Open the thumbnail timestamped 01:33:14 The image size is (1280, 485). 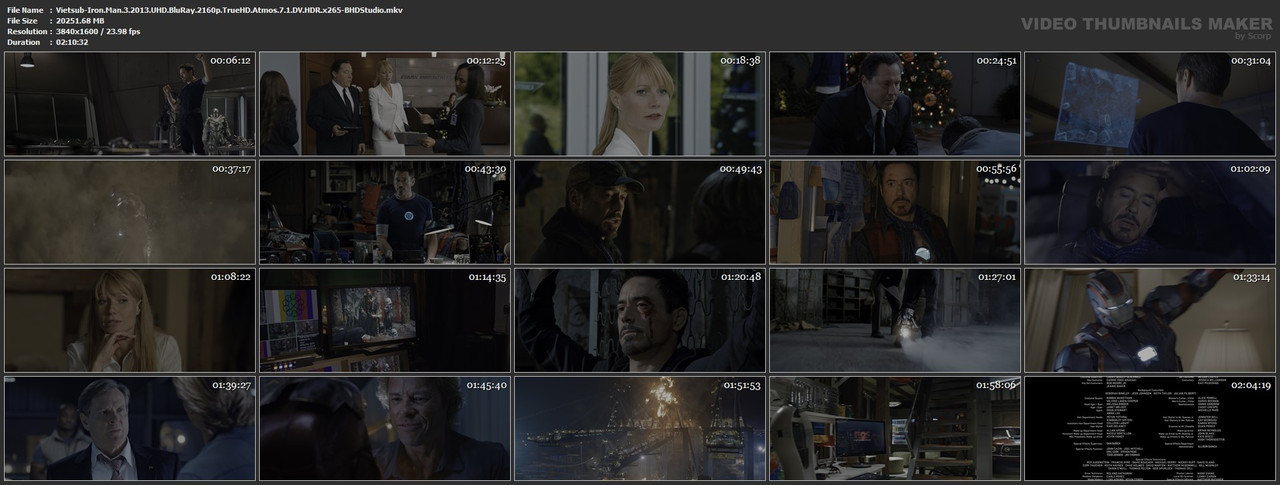click(1150, 319)
